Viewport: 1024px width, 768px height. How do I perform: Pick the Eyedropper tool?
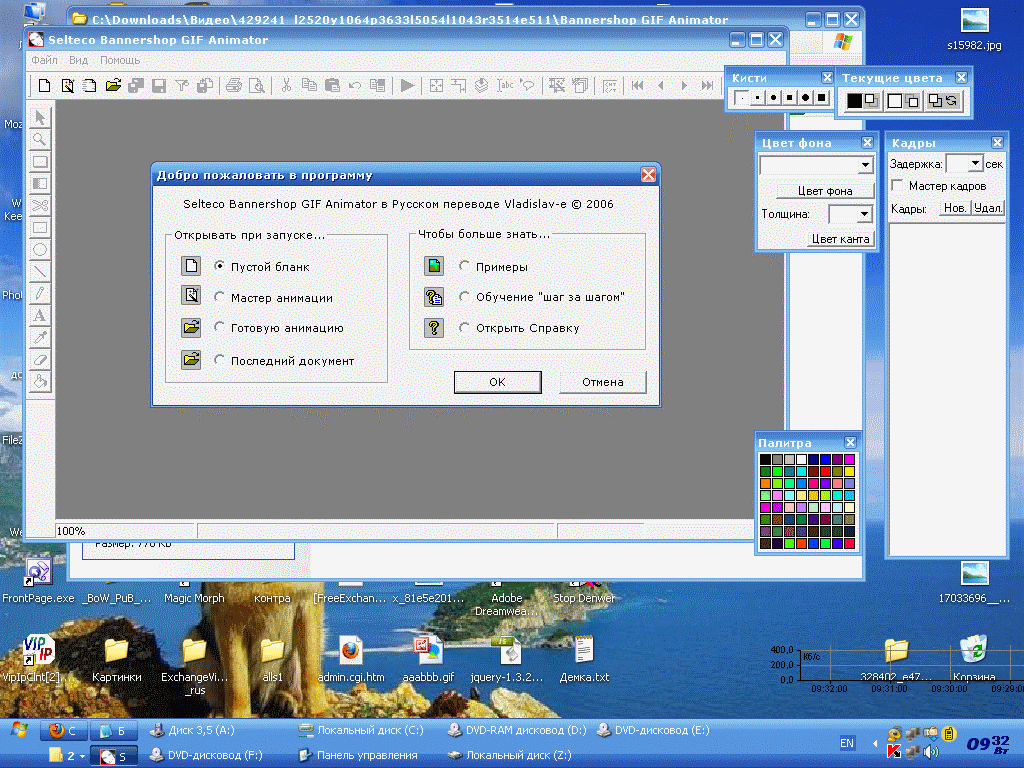pyautogui.click(x=40, y=338)
